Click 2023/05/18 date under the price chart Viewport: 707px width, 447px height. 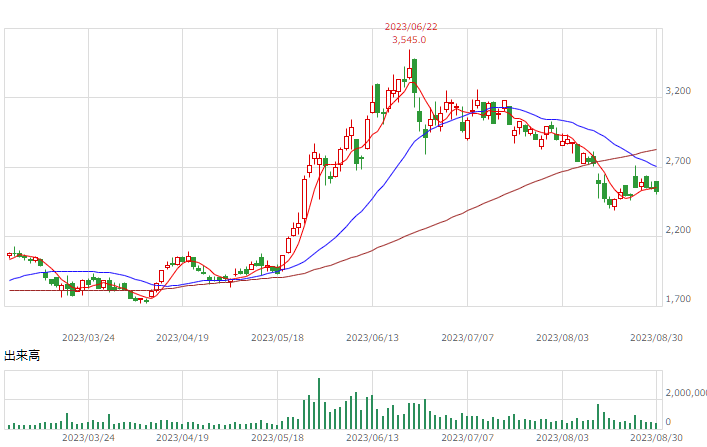(277, 337)
